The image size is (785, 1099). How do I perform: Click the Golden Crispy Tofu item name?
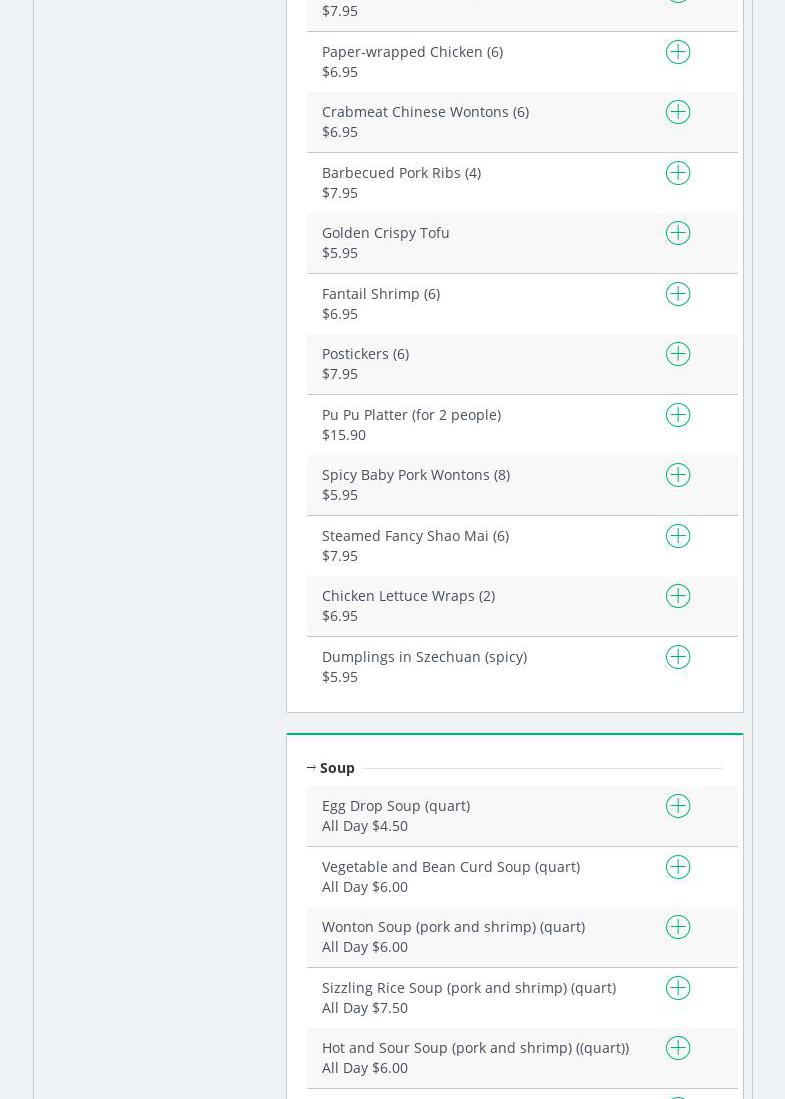tap(385, 233)
